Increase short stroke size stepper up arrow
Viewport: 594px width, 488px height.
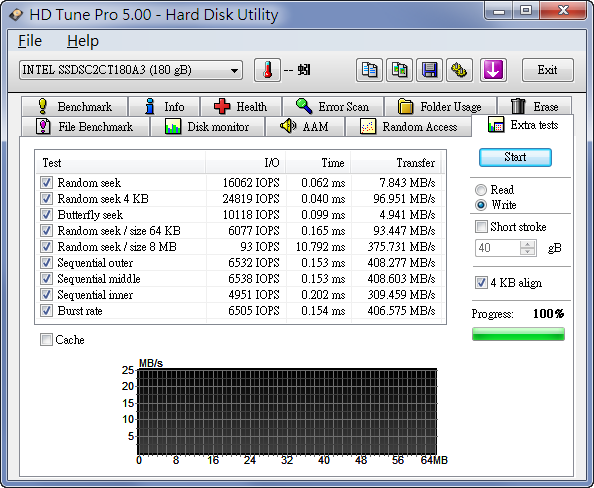click(x=527, y=244)
